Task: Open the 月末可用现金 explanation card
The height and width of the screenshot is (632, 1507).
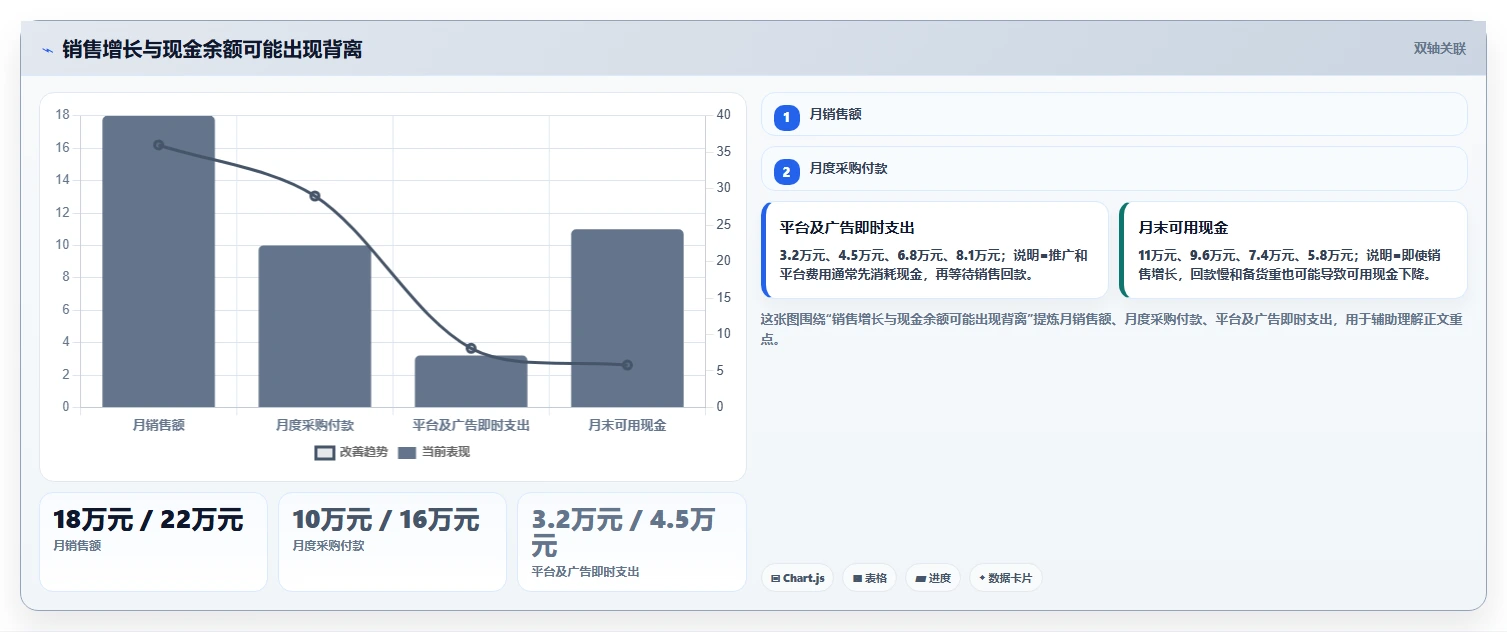Action: click(x=1293, y=250)
